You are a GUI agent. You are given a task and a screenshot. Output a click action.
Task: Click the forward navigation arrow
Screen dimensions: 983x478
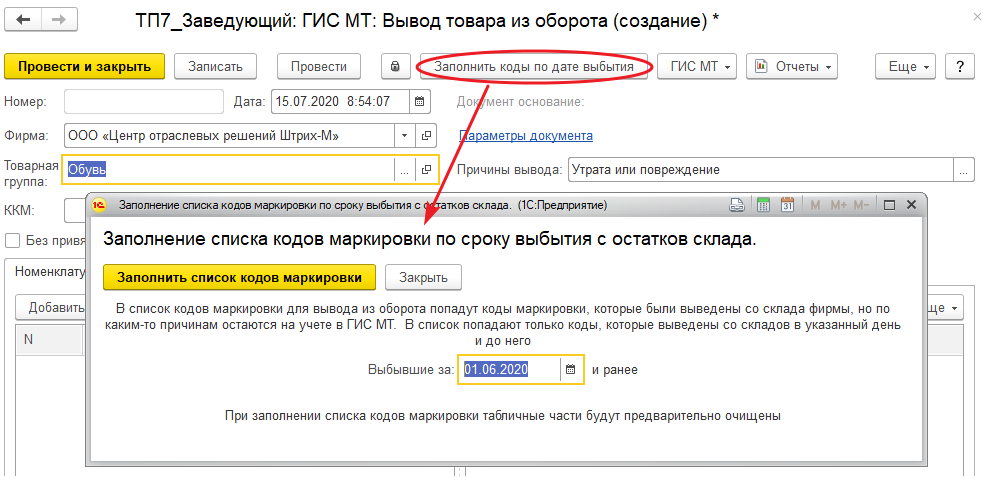point(58,20)
